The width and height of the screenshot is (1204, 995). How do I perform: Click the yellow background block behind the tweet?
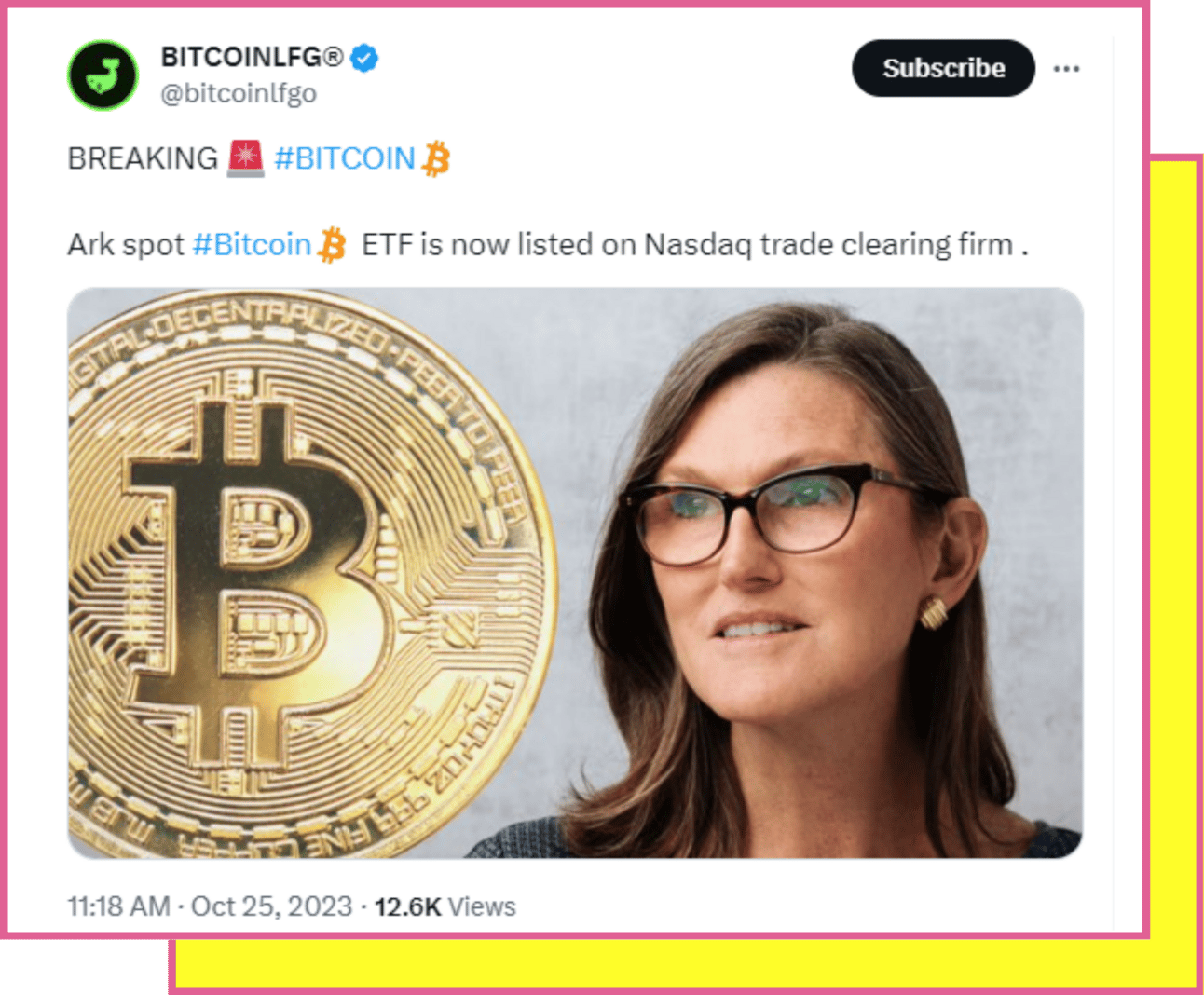[x=1174, y=559]
